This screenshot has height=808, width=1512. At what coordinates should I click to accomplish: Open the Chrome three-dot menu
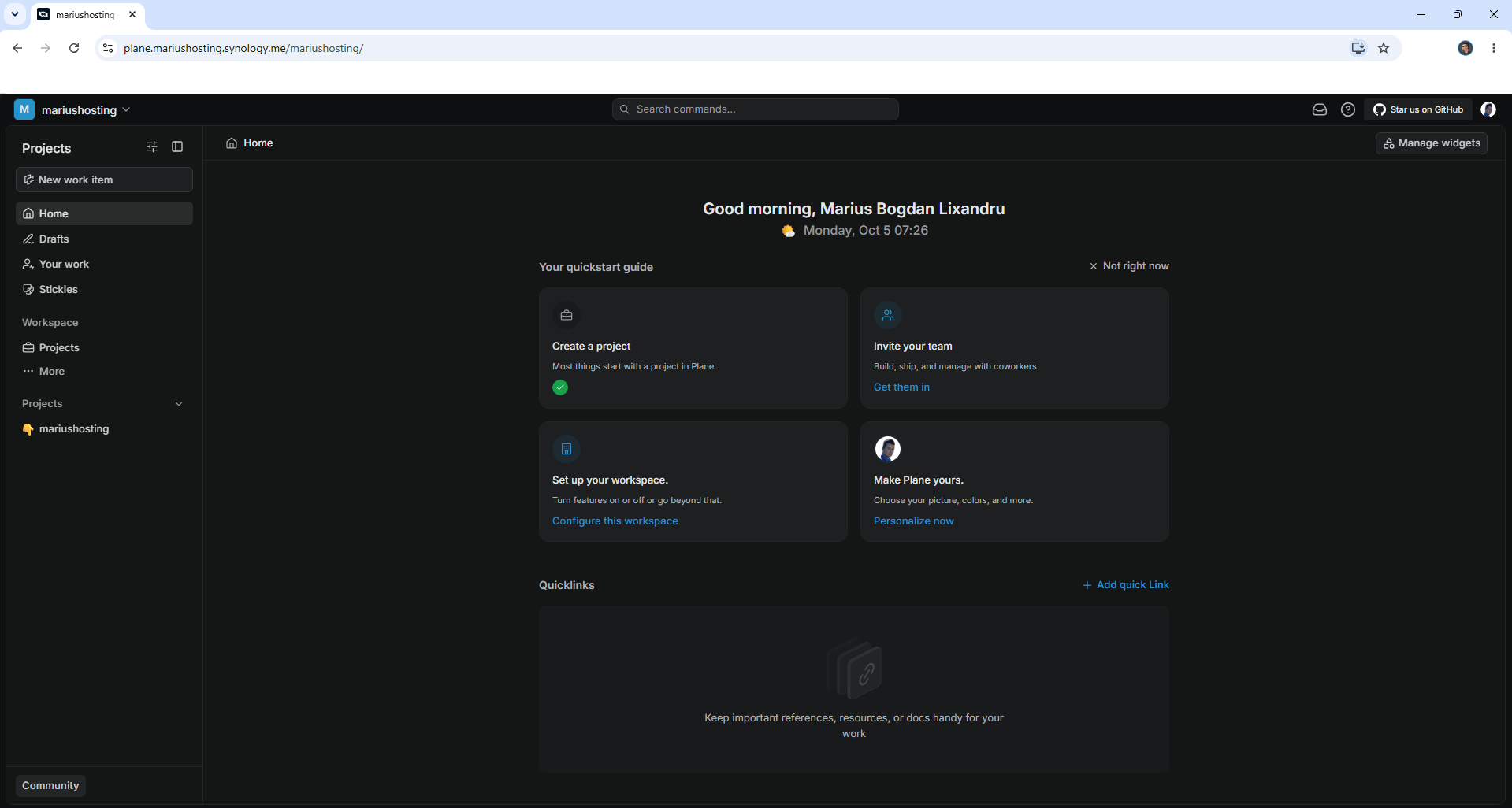(1494, 48)
